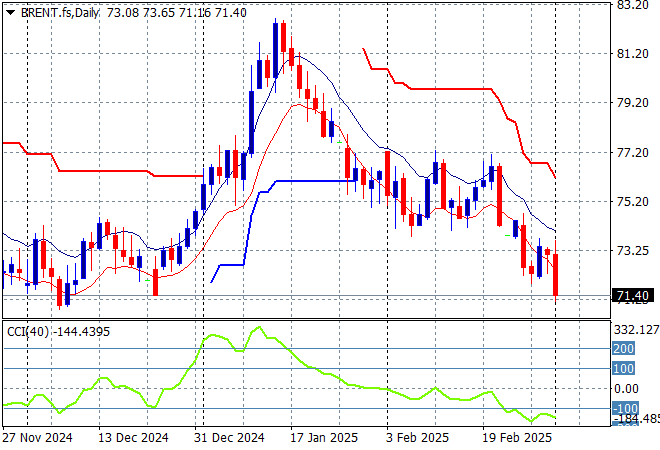Click the green CCI line peak
This screenshot has width=660, height=450.
click(x=258, y=328)
